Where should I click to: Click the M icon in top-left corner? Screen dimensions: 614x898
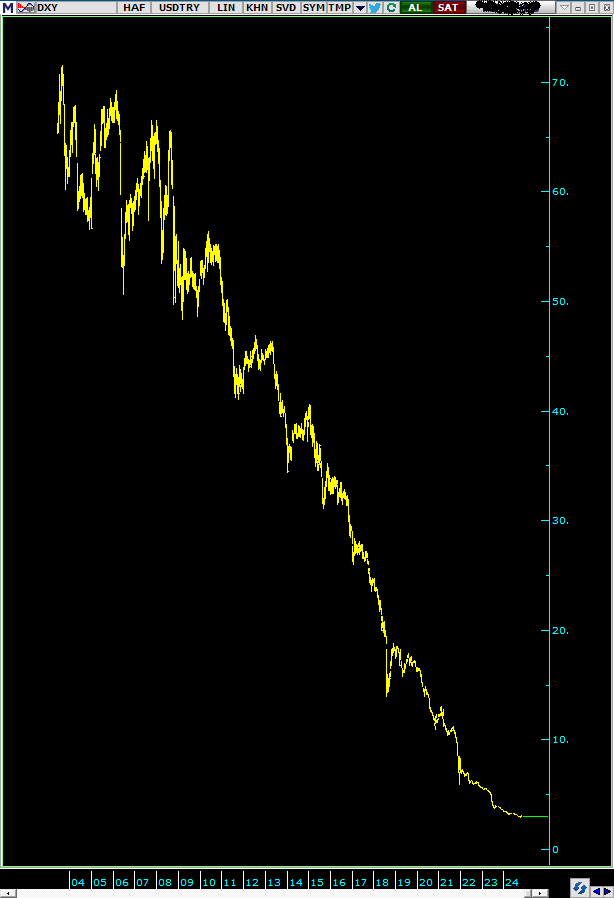pos(9,7)
